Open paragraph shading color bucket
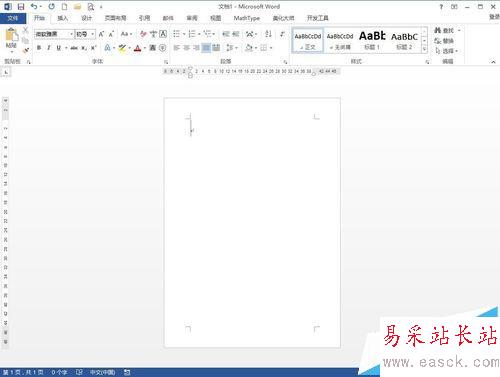 pos(249,48)
